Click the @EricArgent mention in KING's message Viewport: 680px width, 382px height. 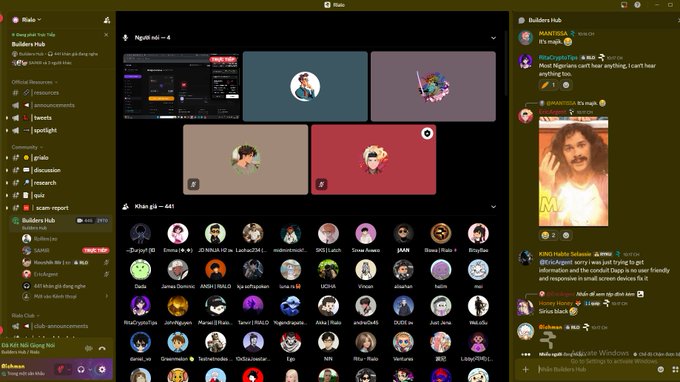[x=556, y=262]
